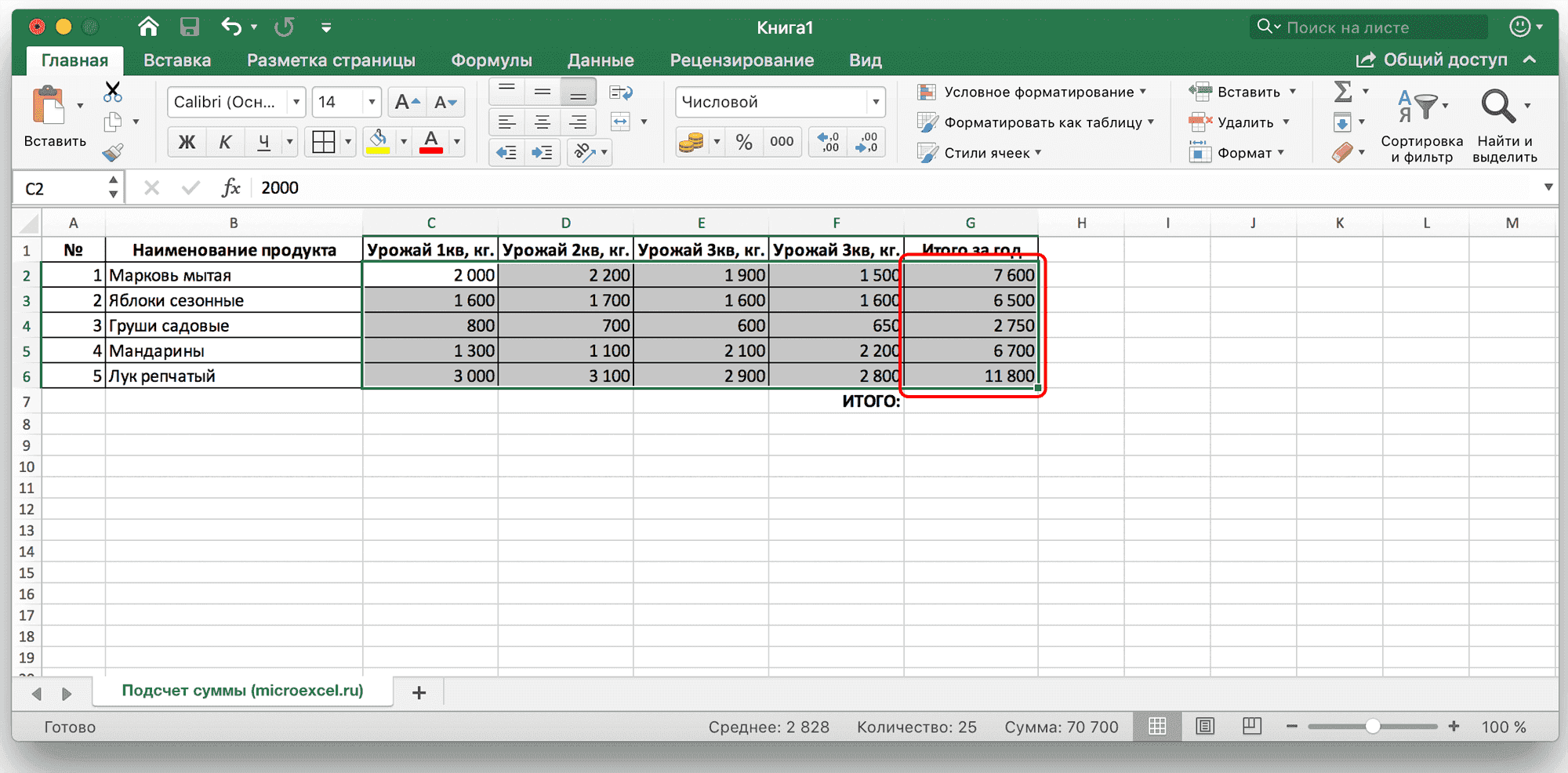
Task: Click Условное форматирование in the ribbon
Action: click(x=1035, y=92)
